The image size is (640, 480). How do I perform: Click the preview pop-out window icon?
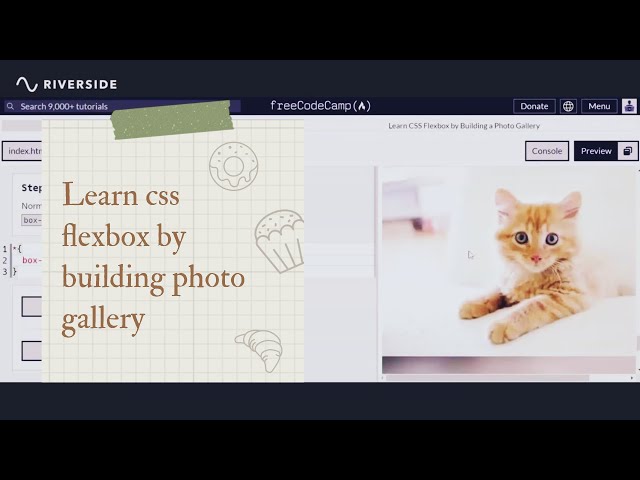pyautogui.click(x=628, y=151)
